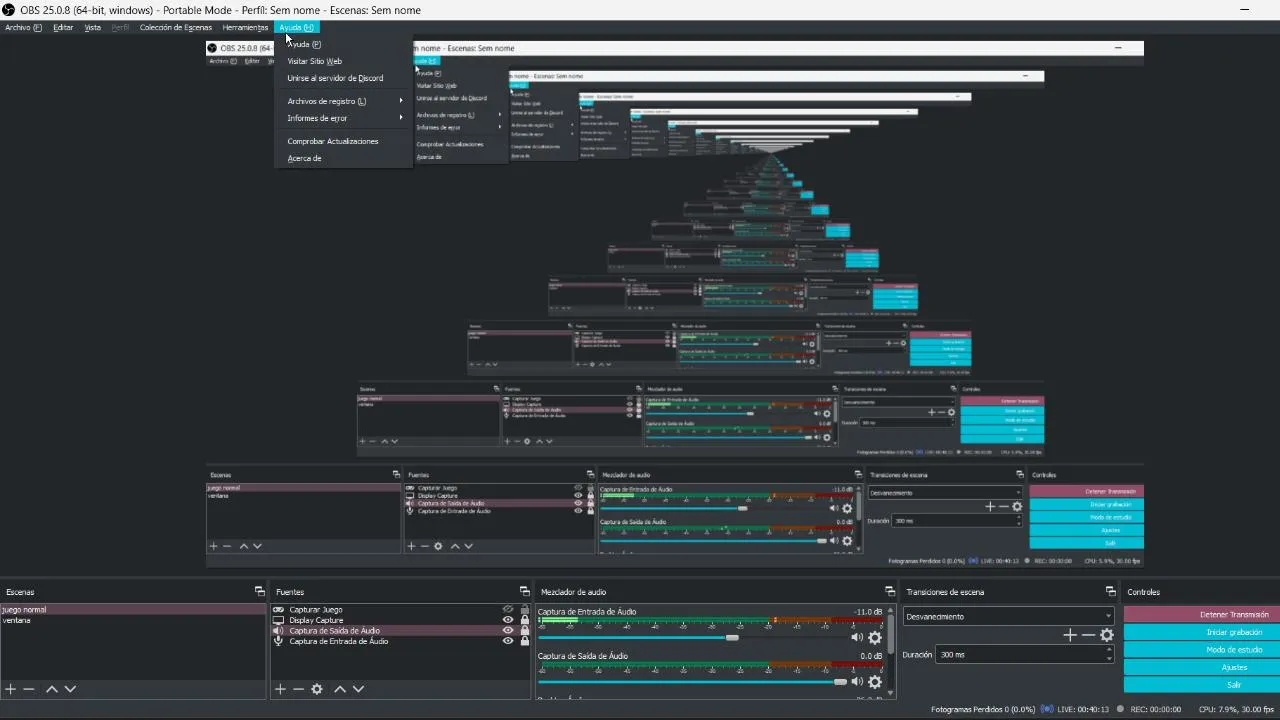1280x720 pixels.
Task: Toggle the lock on the Display Capture source
Action: click(524, 620)
